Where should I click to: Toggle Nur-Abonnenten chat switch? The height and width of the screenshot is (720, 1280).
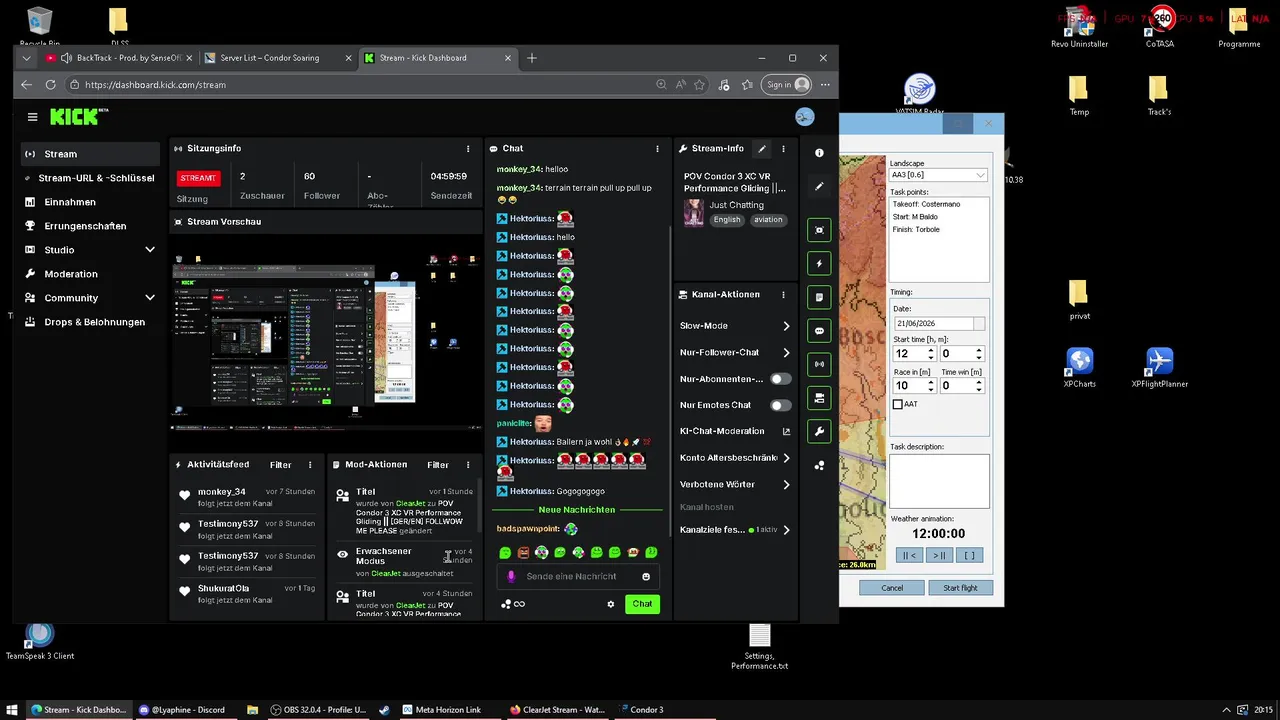point(780,379)
